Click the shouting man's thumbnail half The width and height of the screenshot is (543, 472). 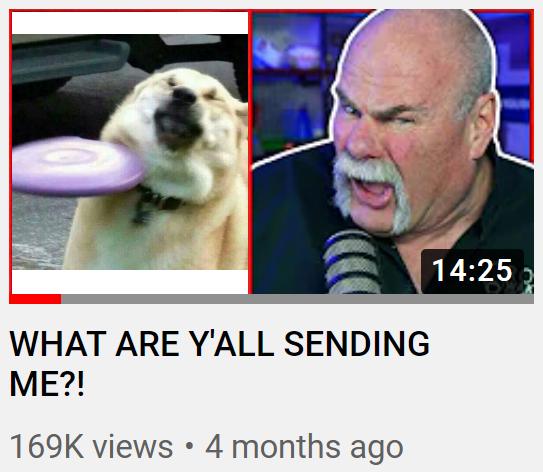coord(393,152)
